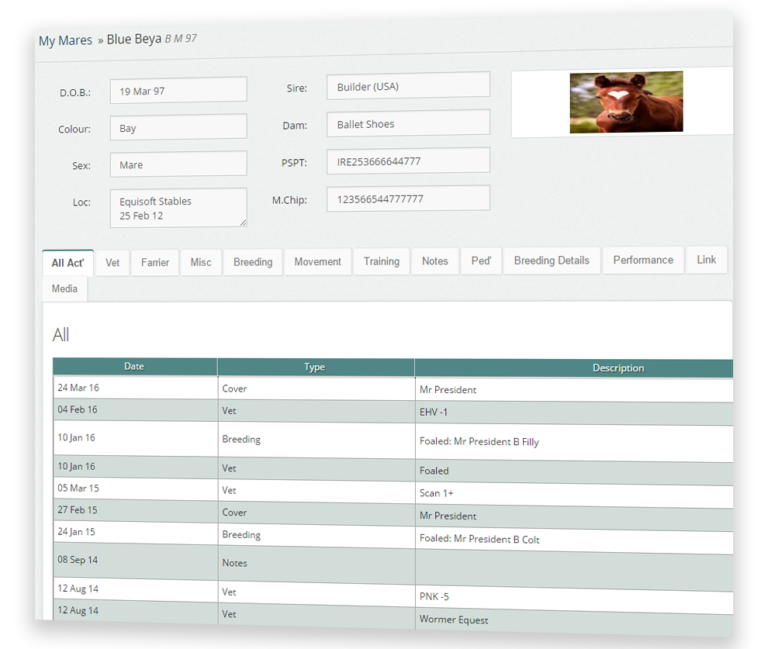Open the My Mares breadcrumb link
This screenshot has width=768, height=649.
coord(65,41)
